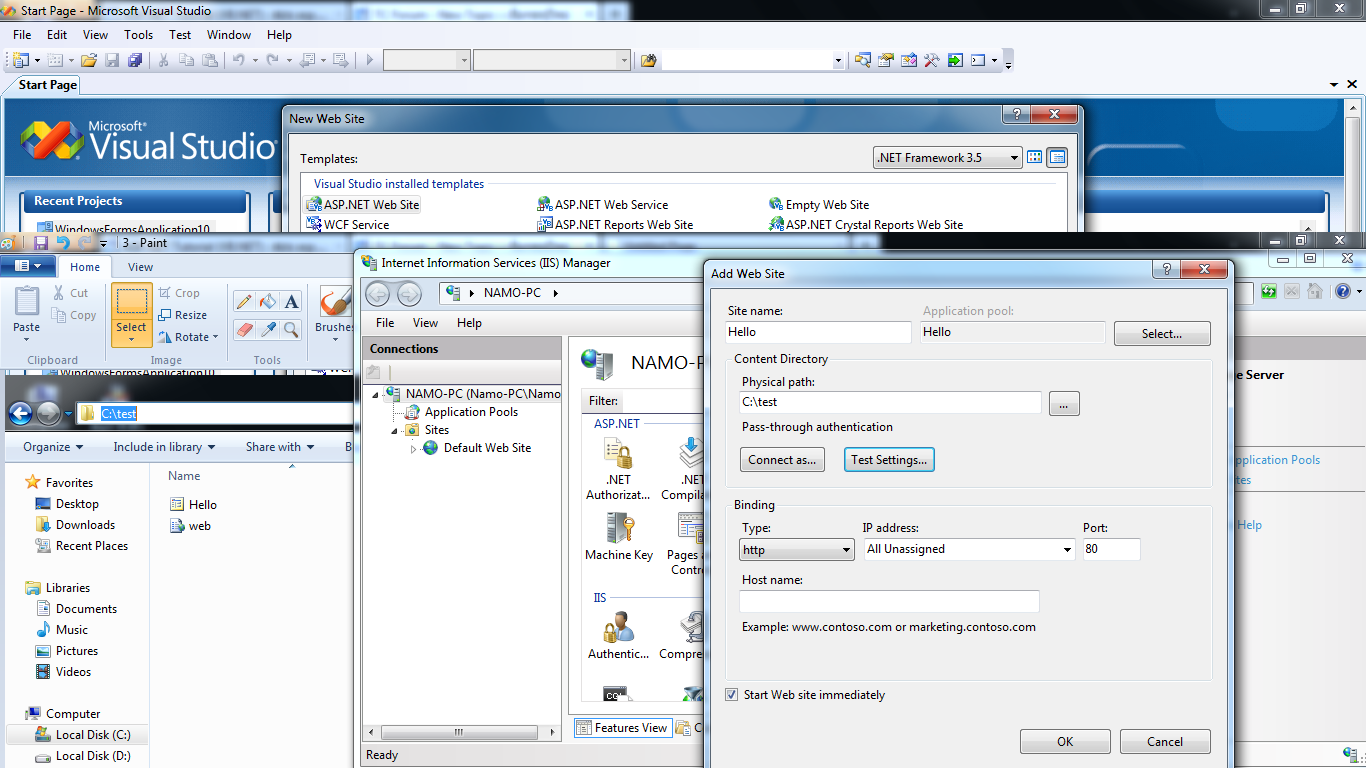
Task: Open Rotate dropdown in Paint
Action: tap(187, 337)
